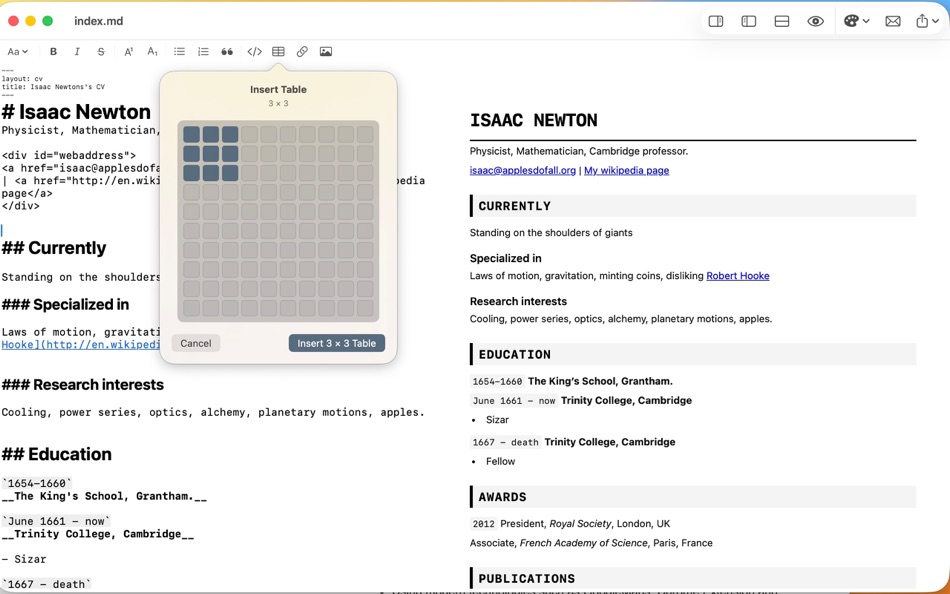Click the '<div id="webaddress">' editor line
This screenshot has height=594, width=950.
coord(68,155)
